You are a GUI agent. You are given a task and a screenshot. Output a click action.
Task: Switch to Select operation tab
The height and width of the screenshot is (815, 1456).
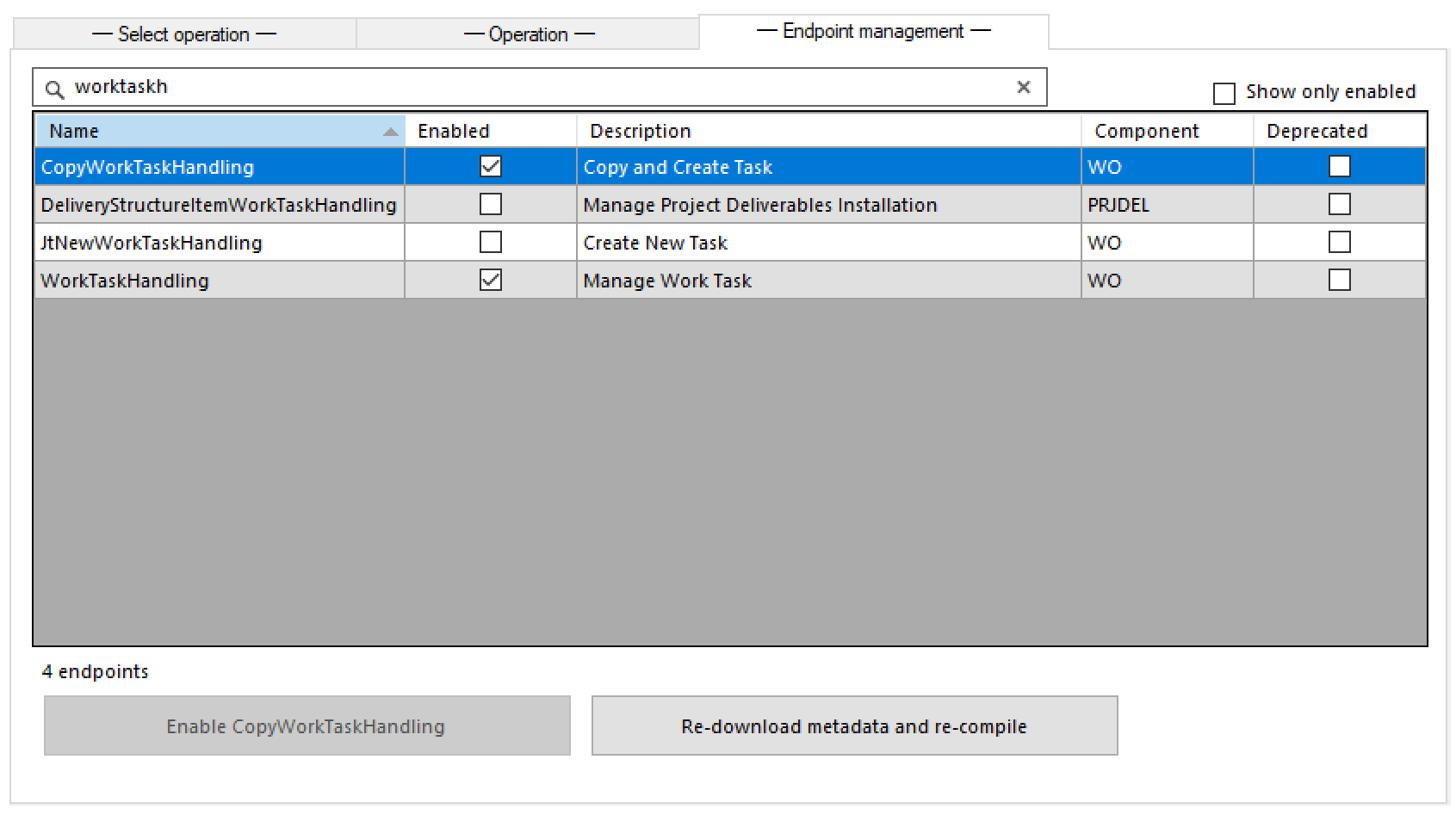pos(184,34)
